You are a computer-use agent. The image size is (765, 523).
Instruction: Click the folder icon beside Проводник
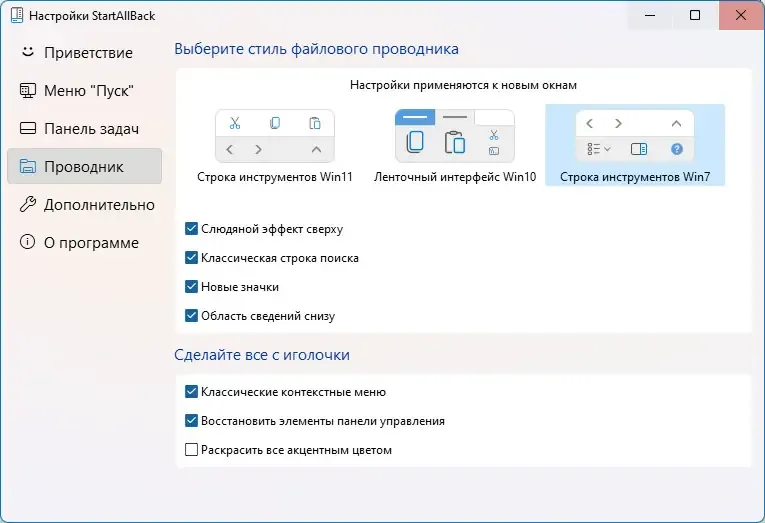pos(28,166)
